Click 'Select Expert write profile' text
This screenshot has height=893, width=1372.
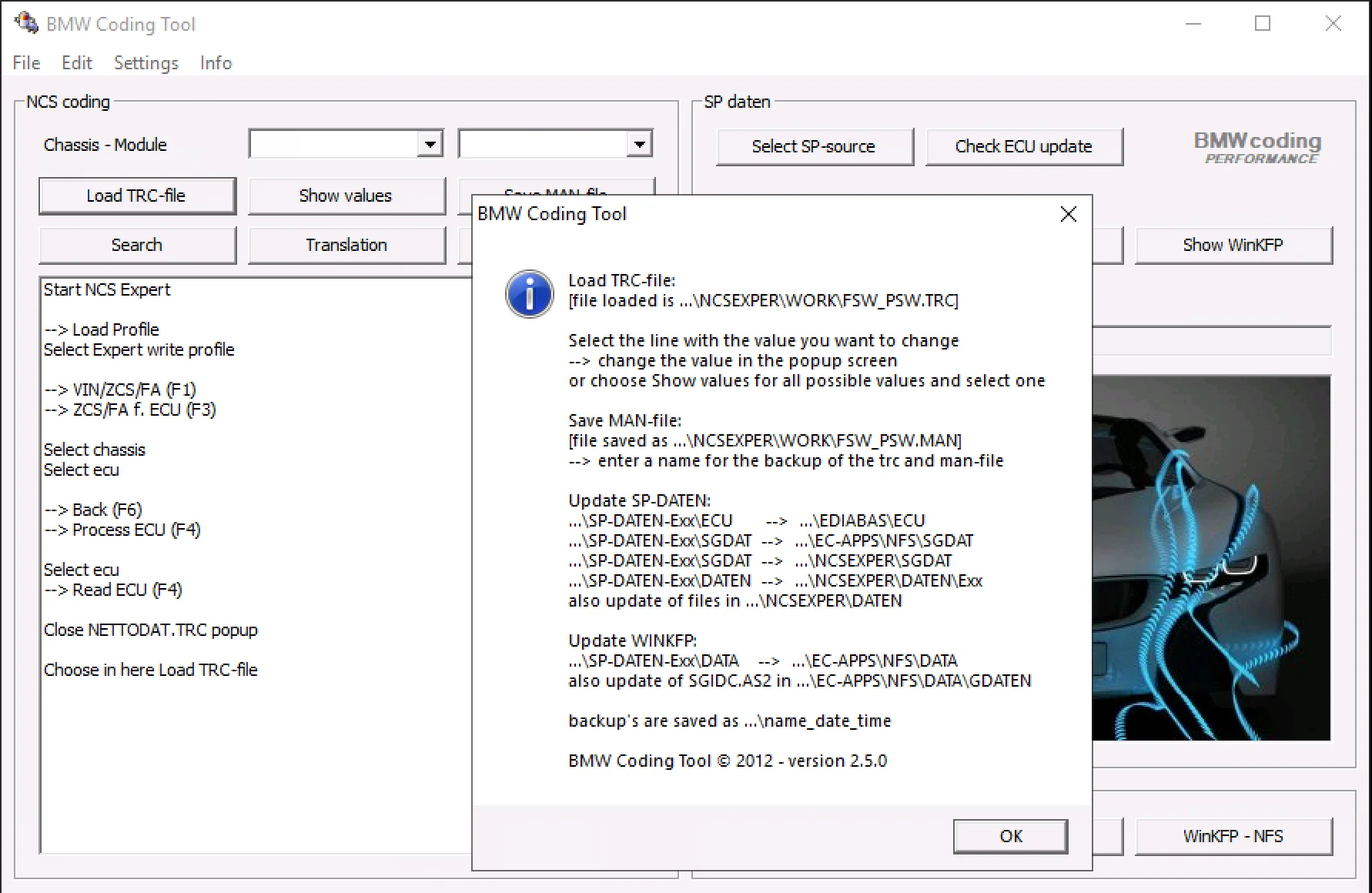(139, 350)
